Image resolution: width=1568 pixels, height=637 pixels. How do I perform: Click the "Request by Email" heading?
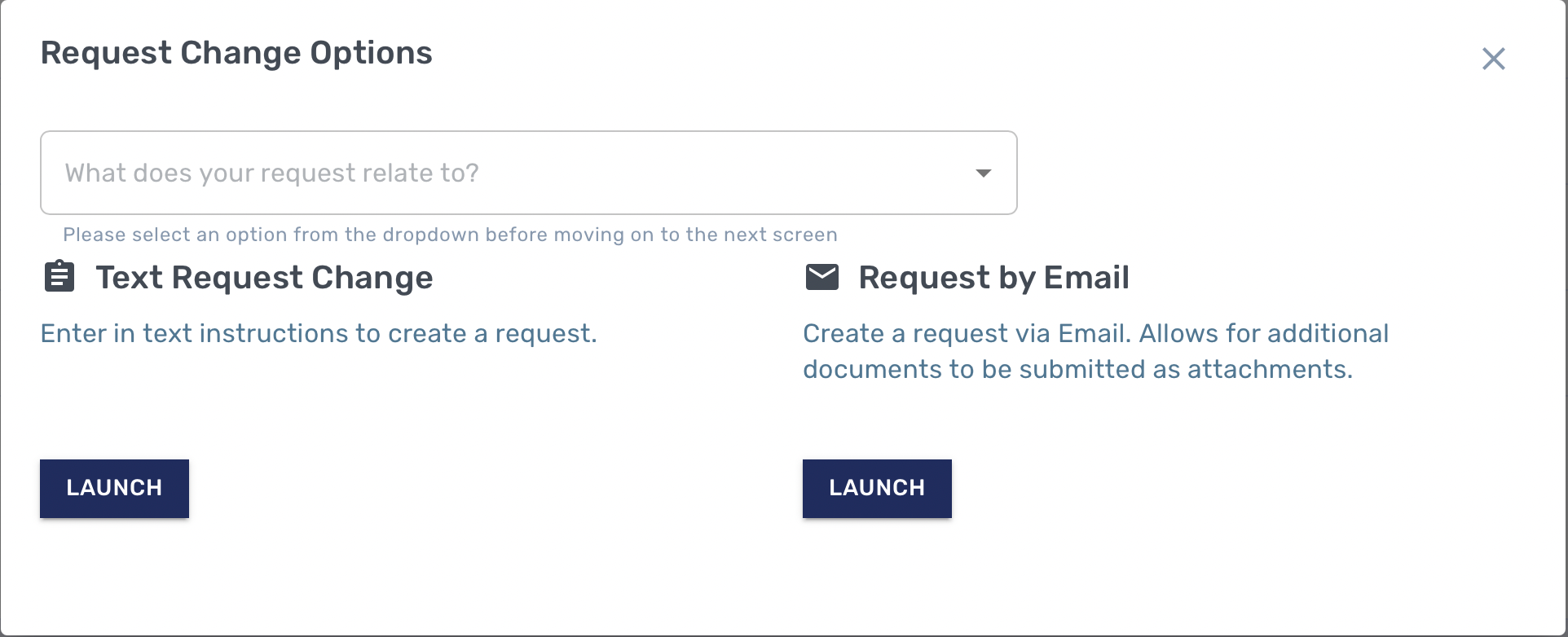point(993,278)
